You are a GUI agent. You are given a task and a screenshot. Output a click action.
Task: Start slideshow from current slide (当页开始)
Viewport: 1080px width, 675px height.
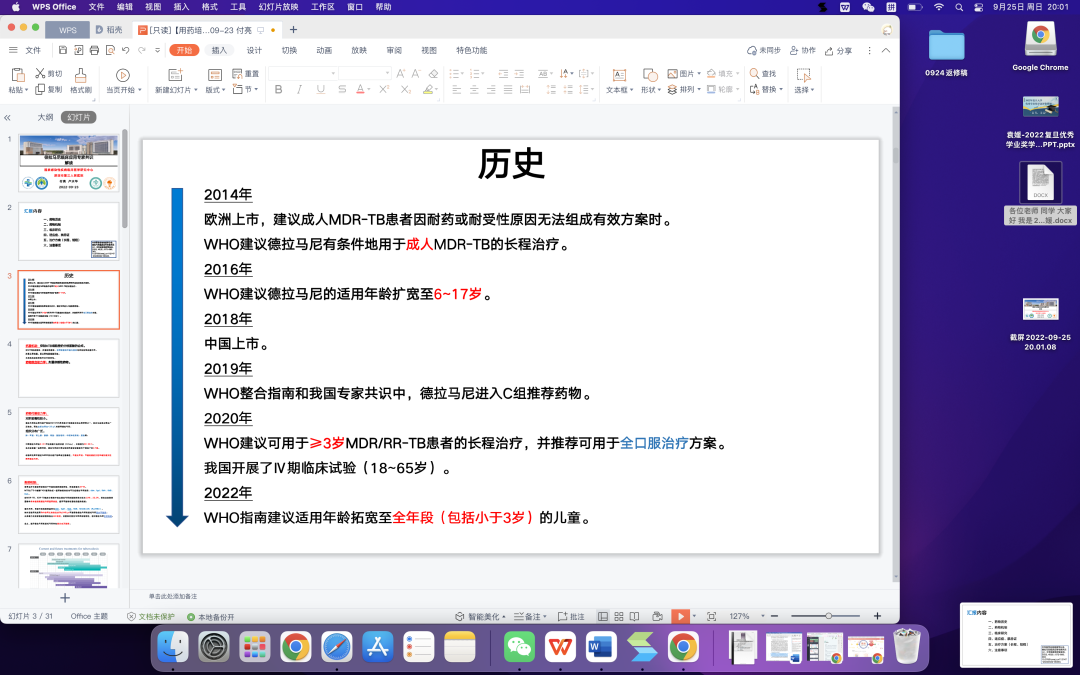[122, 75]
